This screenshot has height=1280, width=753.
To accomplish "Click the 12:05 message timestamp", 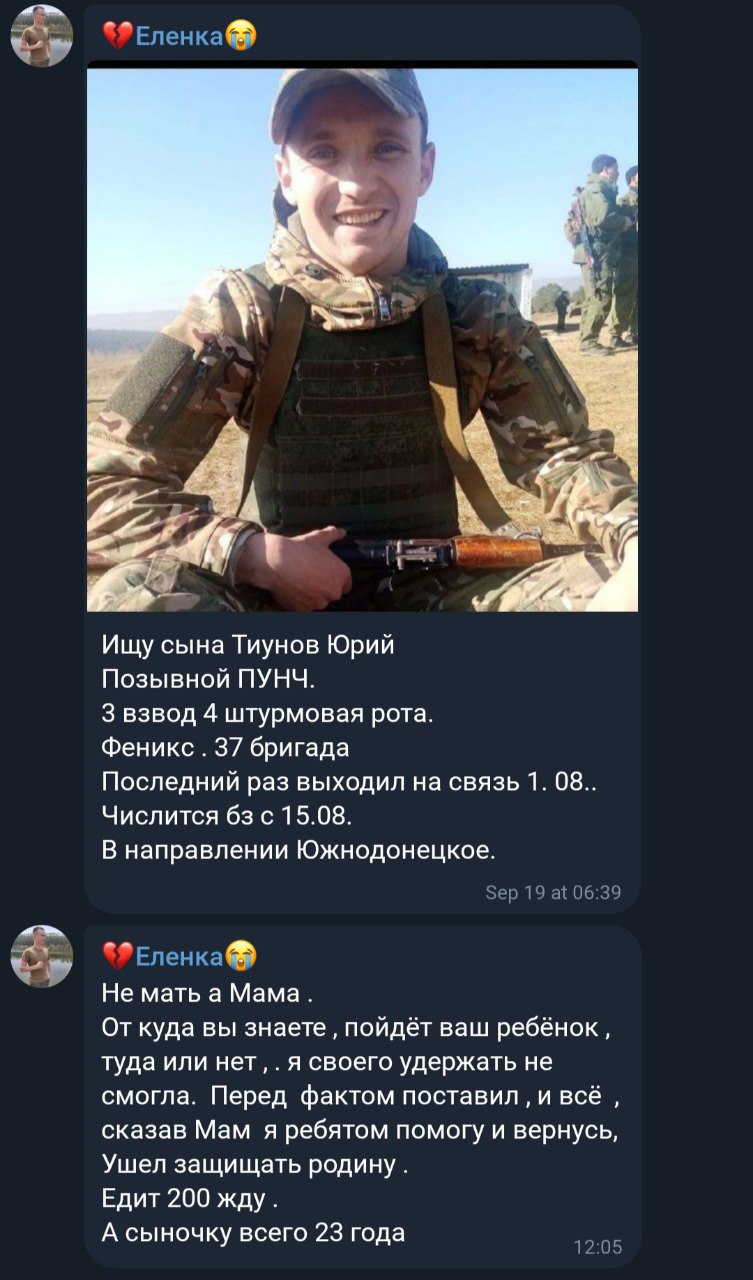I will (598, 1246).
